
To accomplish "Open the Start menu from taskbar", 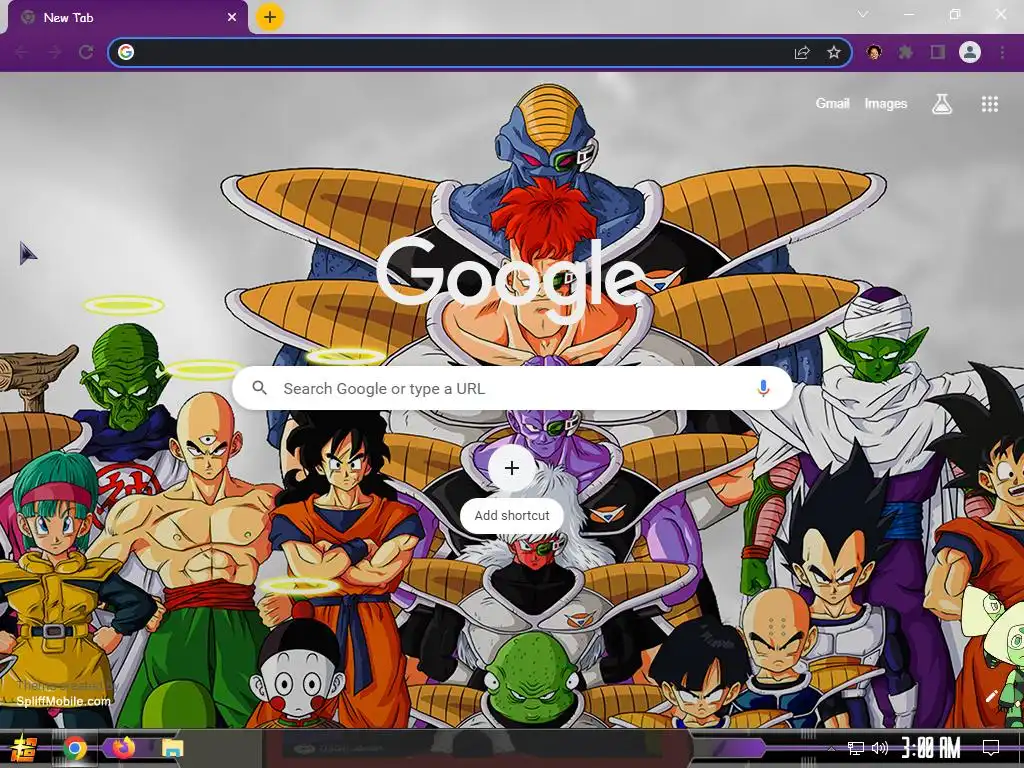I will point(23,748).
